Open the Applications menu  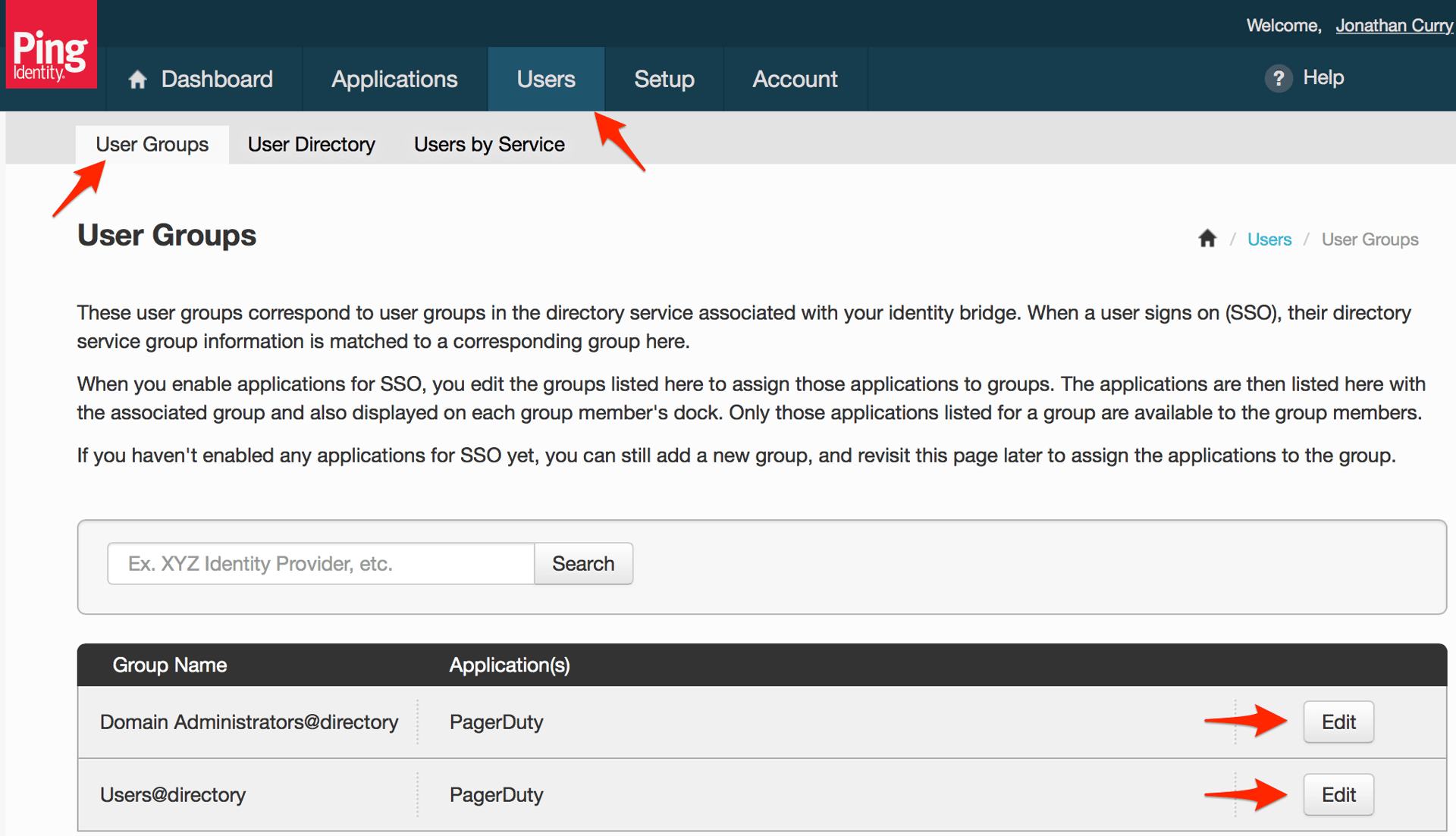click(394, 80)
